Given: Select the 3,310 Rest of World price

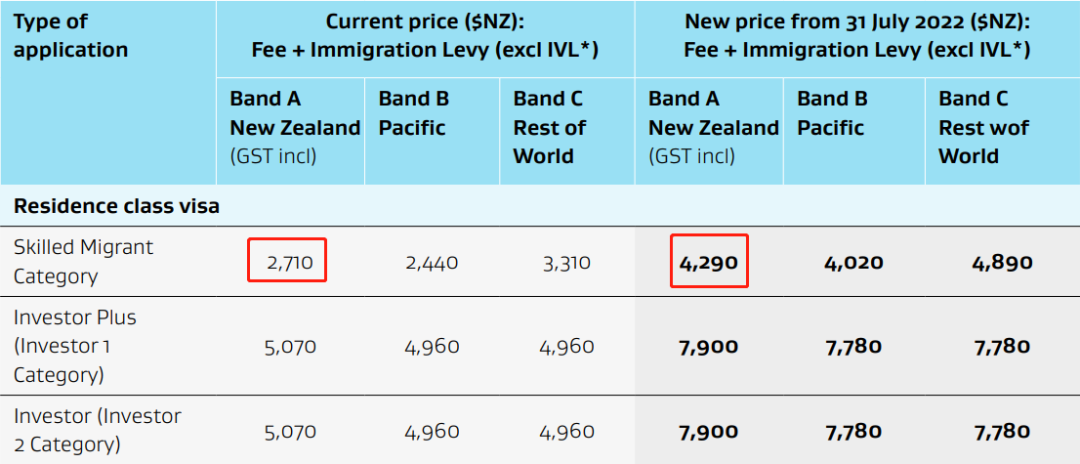Looking at the screenshot, I should click(x=566, y=263).
